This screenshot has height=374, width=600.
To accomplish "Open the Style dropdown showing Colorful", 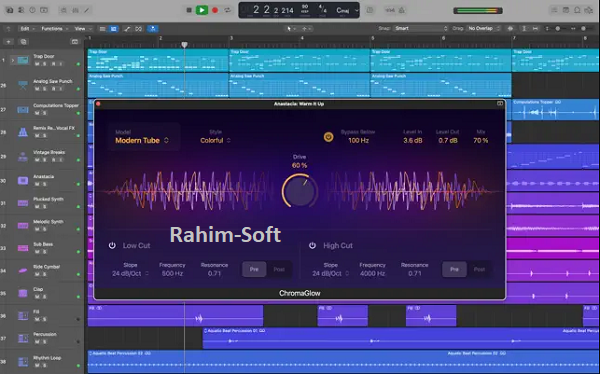I will (x=215, y=140).
